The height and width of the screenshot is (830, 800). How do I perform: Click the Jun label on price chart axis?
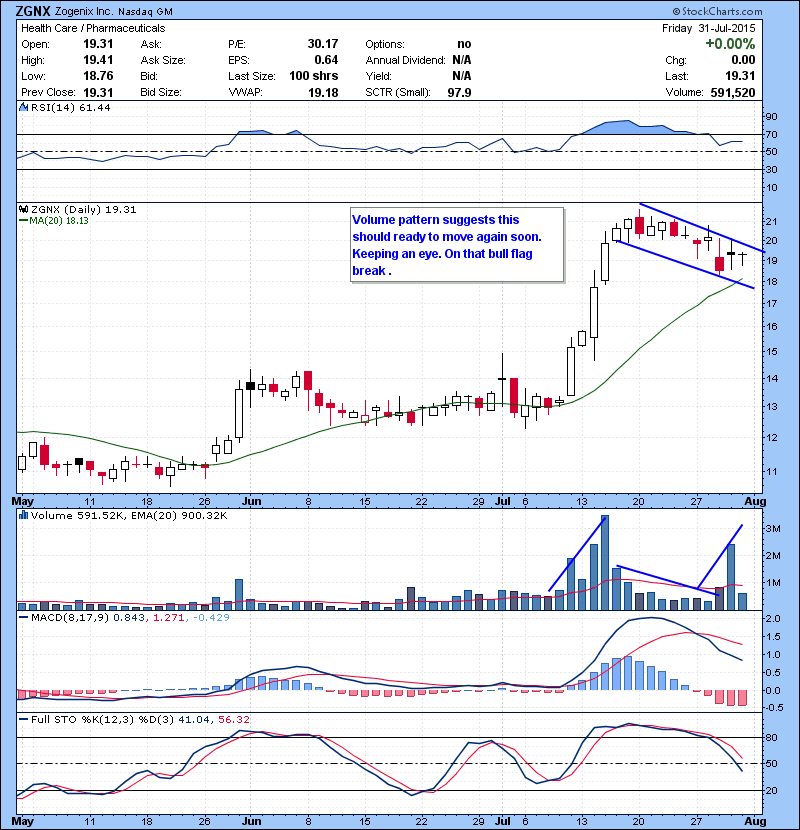tap(251, 501)
